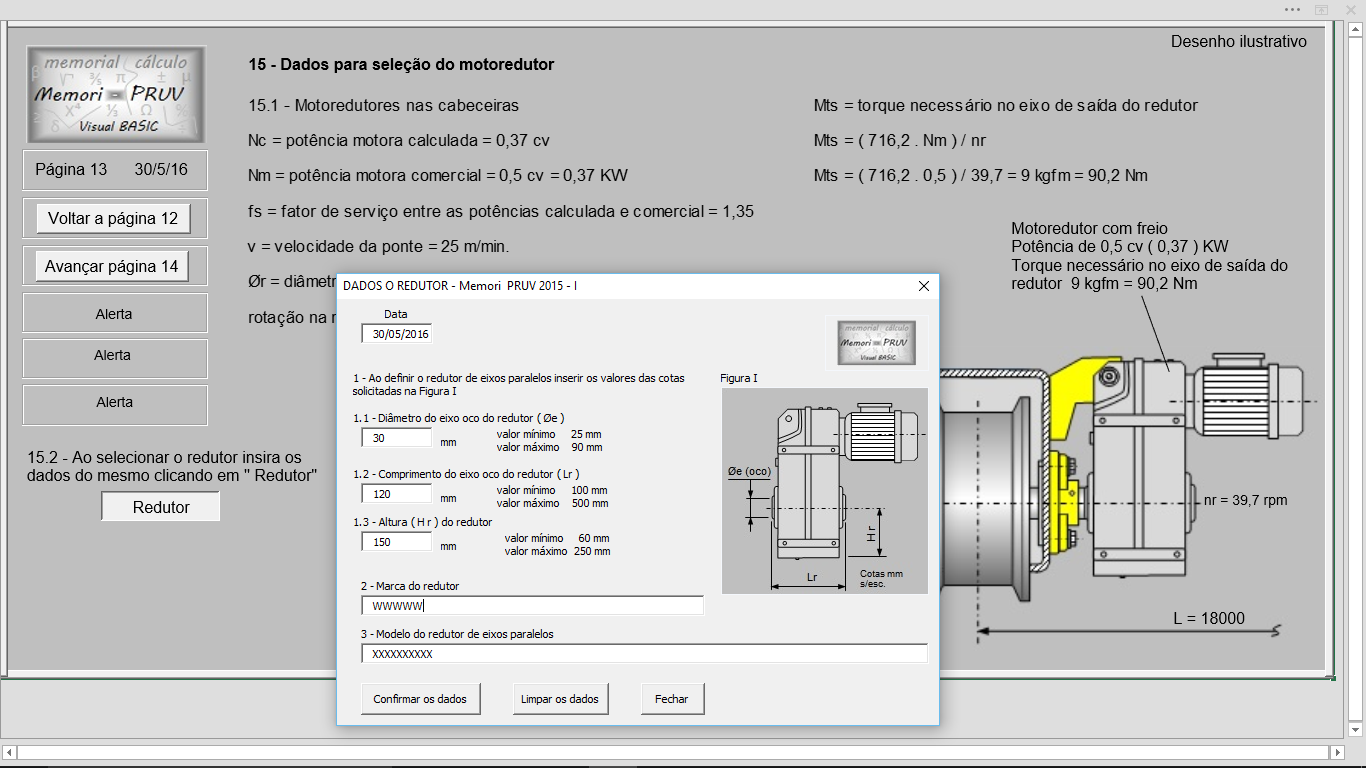This screenshot has height=768, width=1366.
Task: Click the dialog title DADOS O REDUTOR
Action: (460, 286)
